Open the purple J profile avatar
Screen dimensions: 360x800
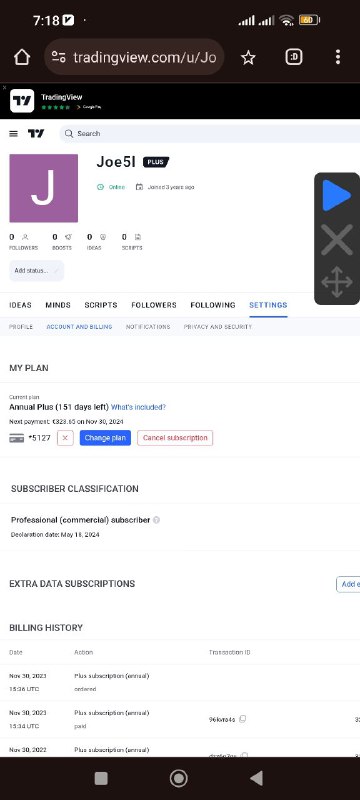point(43,188)
